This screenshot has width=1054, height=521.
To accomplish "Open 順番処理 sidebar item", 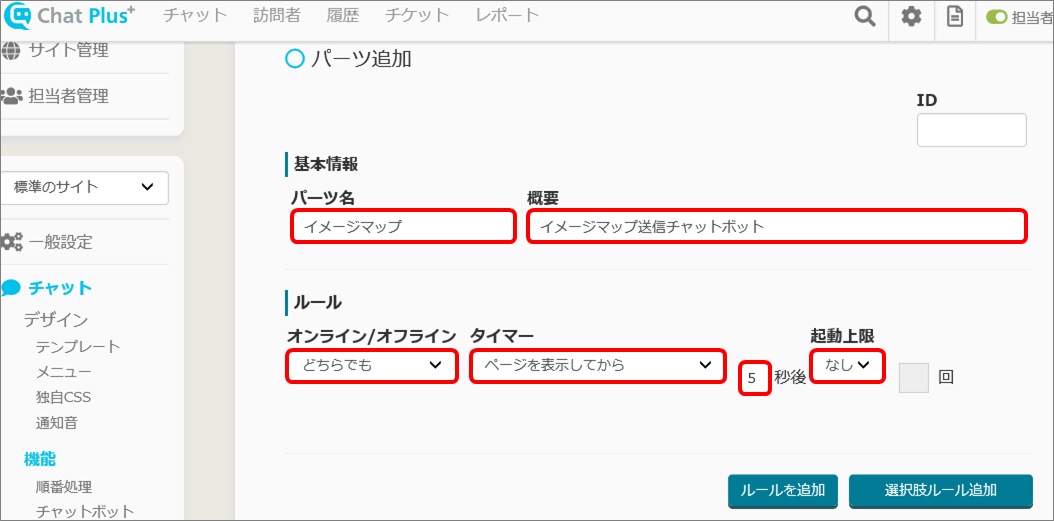I will pyautogui.click(x=64, y=487).
